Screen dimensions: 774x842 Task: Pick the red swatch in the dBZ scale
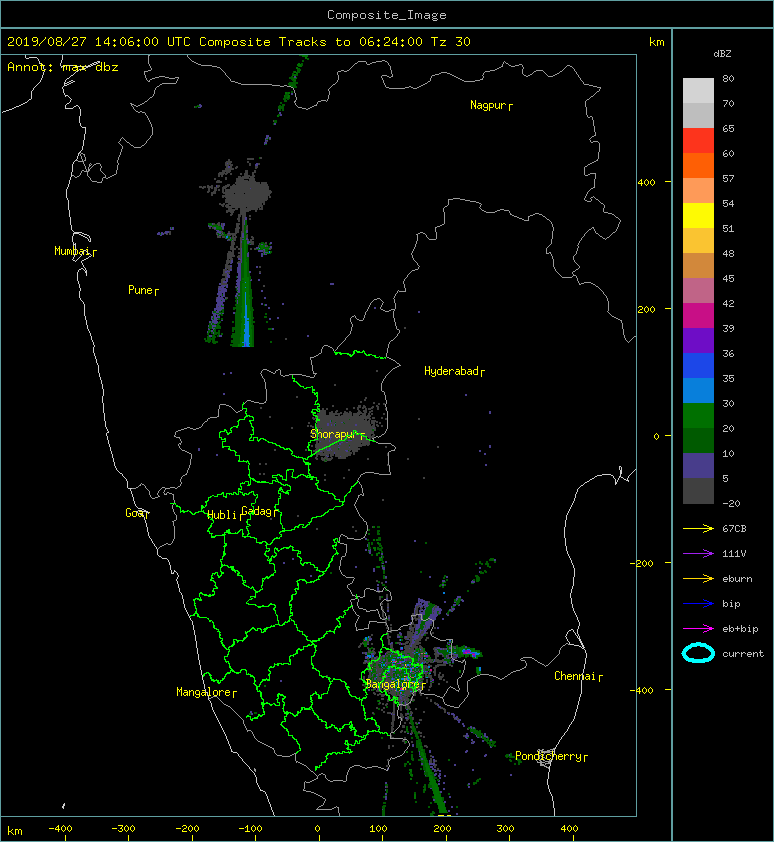(x=698, y=141)
